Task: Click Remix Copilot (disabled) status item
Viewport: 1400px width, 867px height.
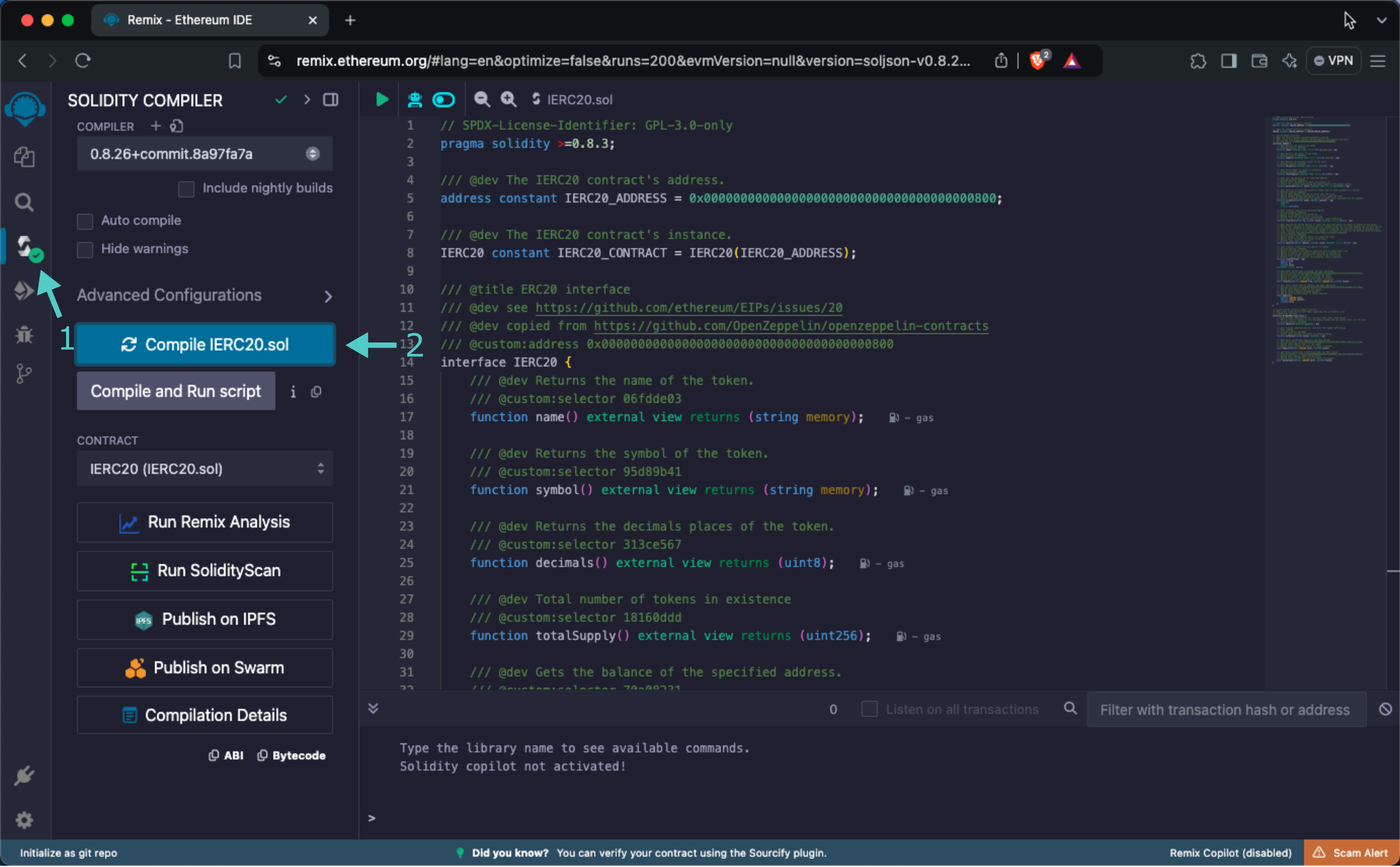Action: click(x=1230, y=853)
